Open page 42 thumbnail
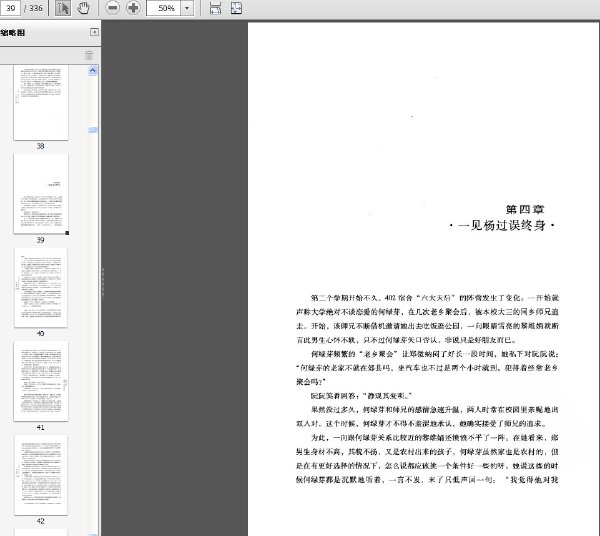Screen dimensions: 600x536 pyautogui.click(x=41, y=475)
